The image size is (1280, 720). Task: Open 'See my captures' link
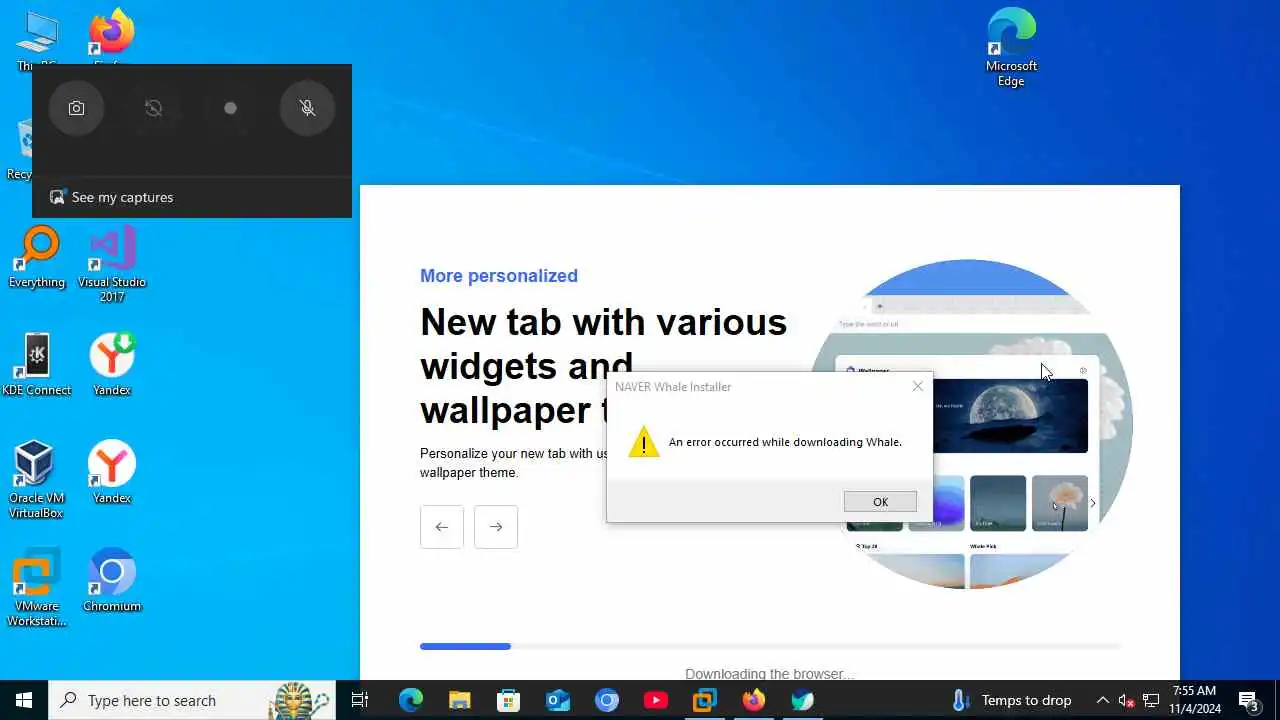tap(112, 197)
